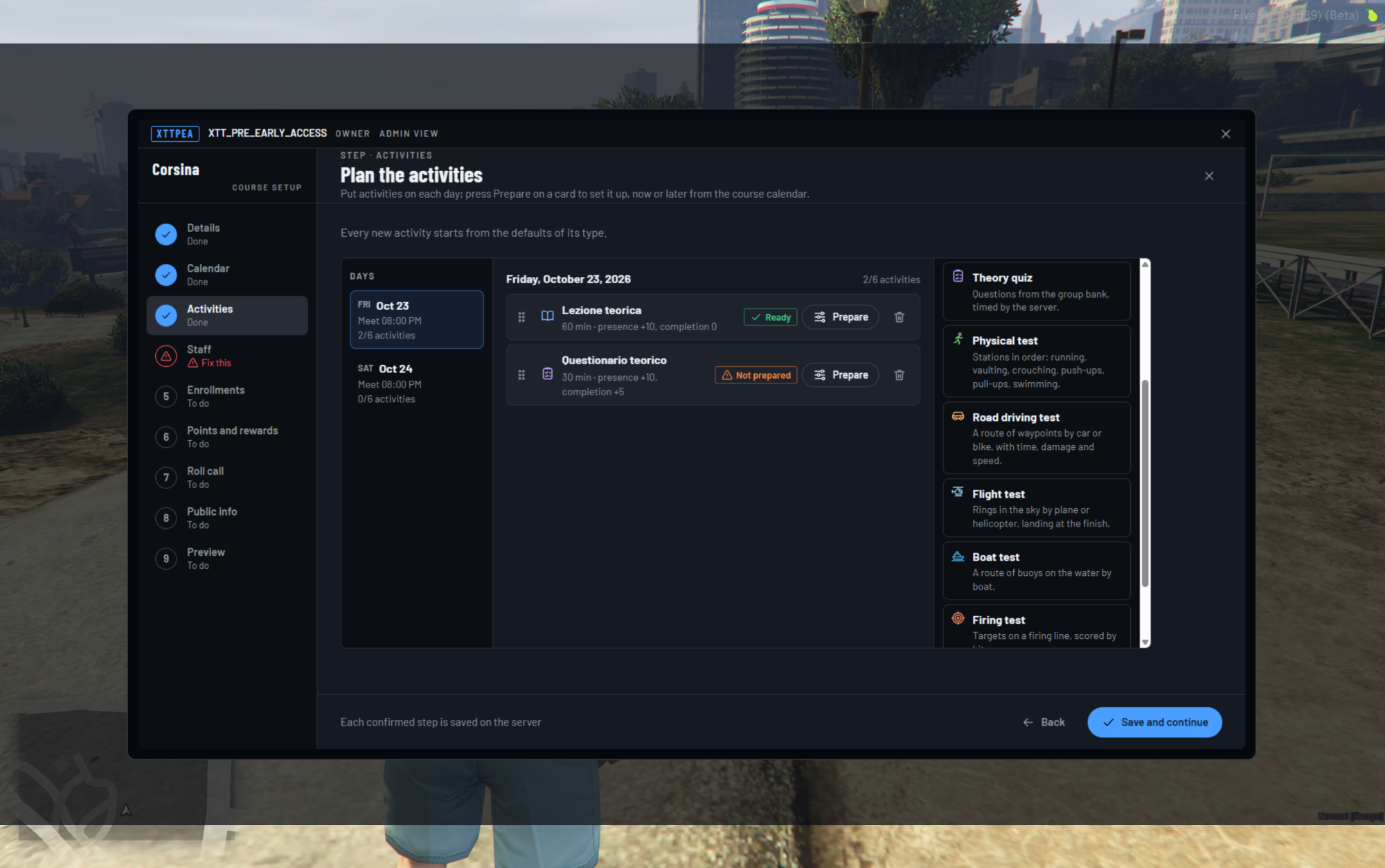Open the Points and rewards step

pos(227,437)
